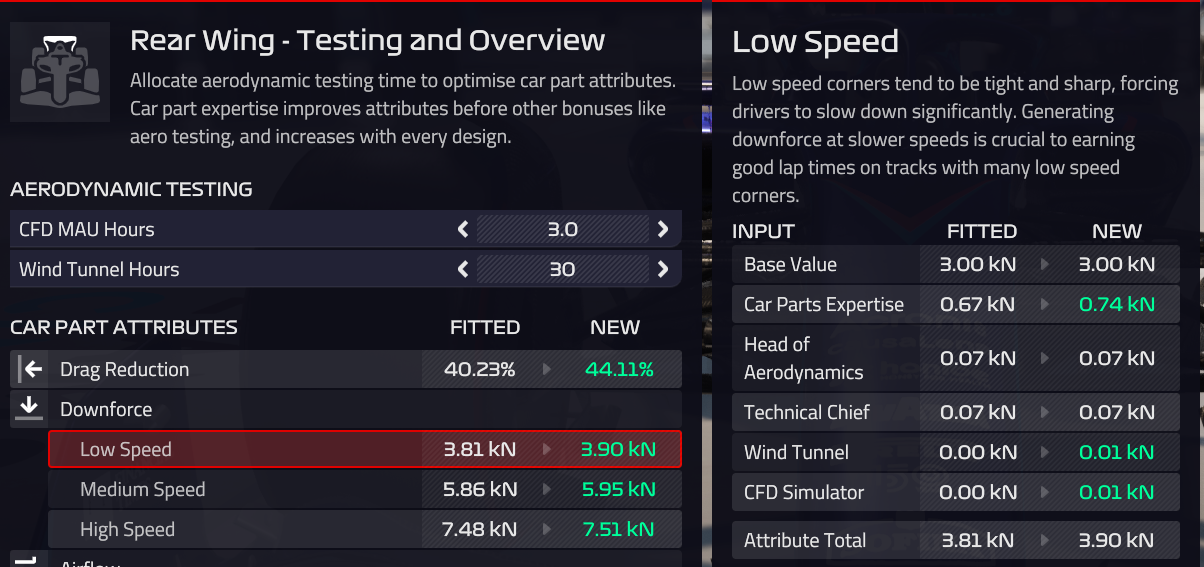Screen dimensions: 1204x567
Task: Decrease Wind Tunnel Hours with left arrow
Action: 462,270
